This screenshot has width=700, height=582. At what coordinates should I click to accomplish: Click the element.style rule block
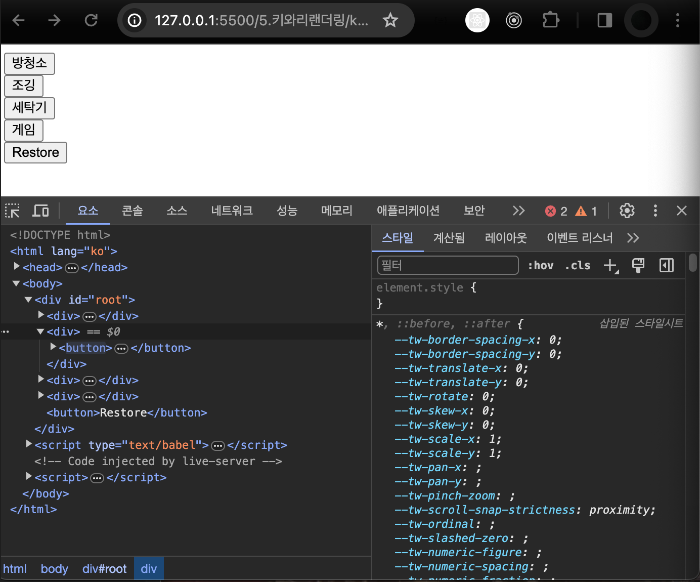pyautogui.click(x=529, y=295)
